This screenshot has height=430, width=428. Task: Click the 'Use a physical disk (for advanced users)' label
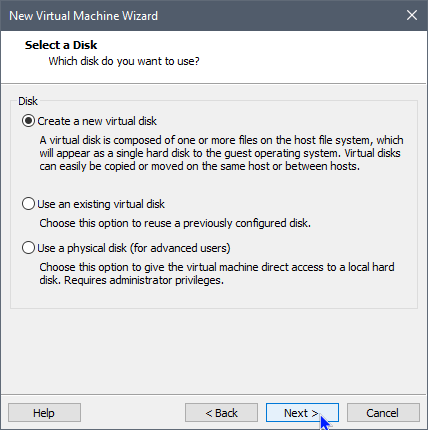pos(134,248)
